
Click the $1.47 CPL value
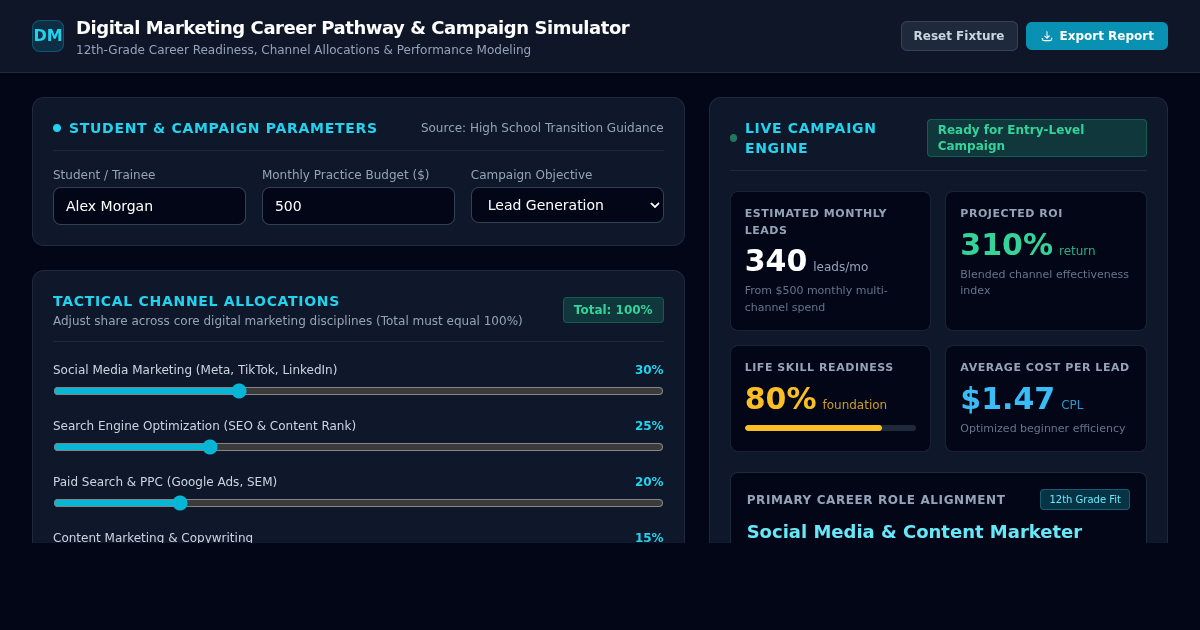[1021, 400]
